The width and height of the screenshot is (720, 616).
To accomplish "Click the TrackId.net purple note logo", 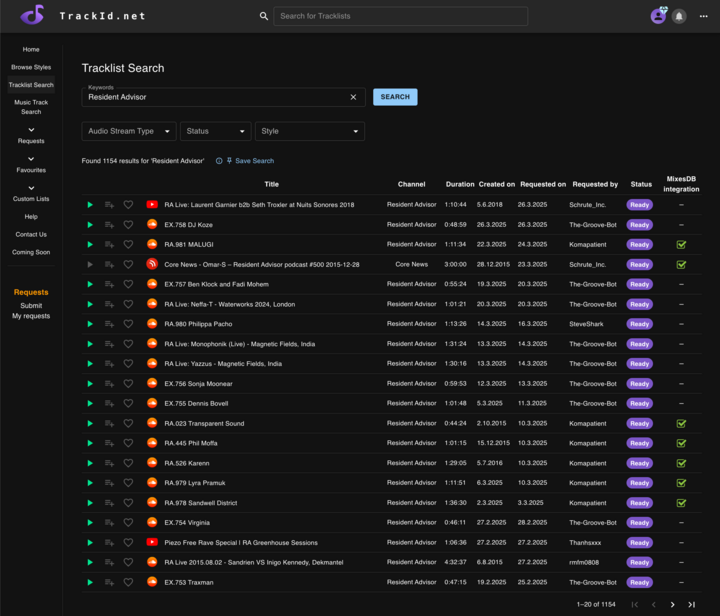I will coord(32,15).
